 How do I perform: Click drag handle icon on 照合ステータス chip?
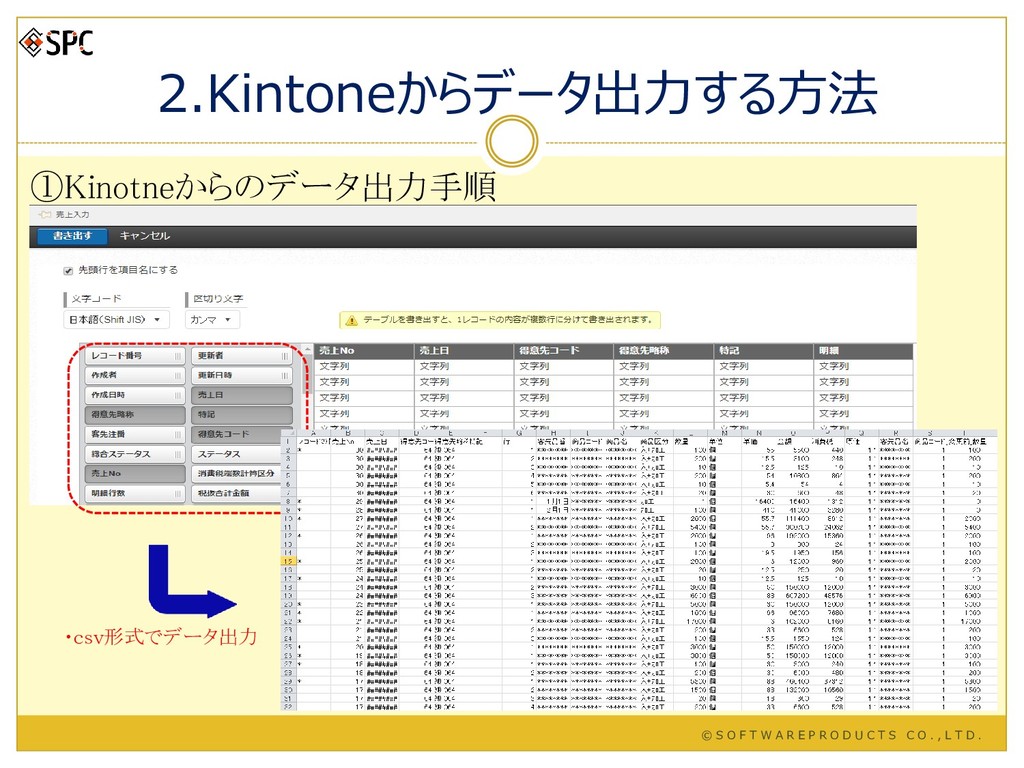tap(178, 454)
